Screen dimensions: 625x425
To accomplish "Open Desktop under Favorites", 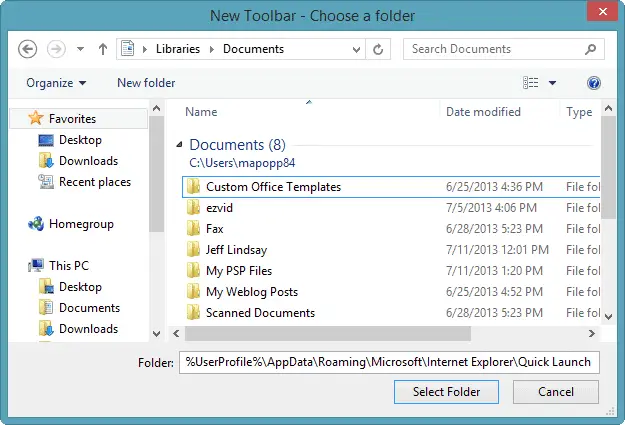I will (80, 140).
